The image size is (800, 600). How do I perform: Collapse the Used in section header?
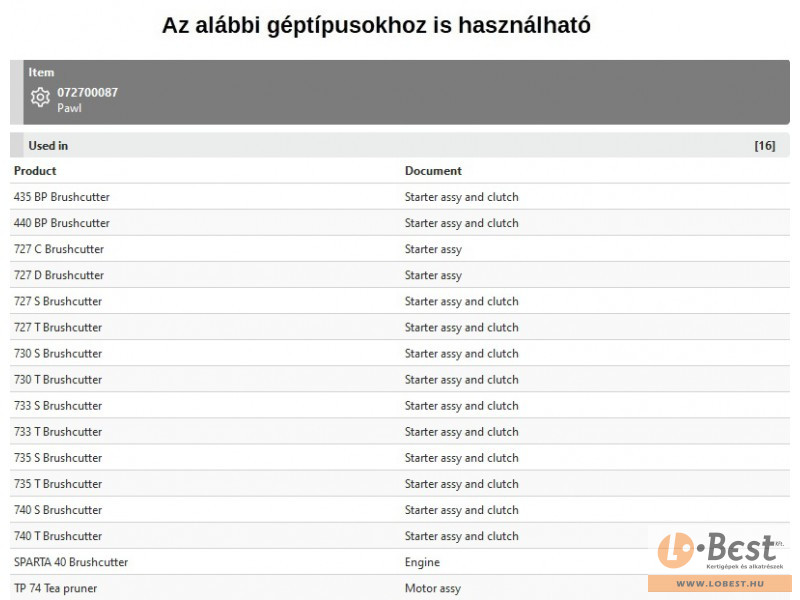coord(48,146)
